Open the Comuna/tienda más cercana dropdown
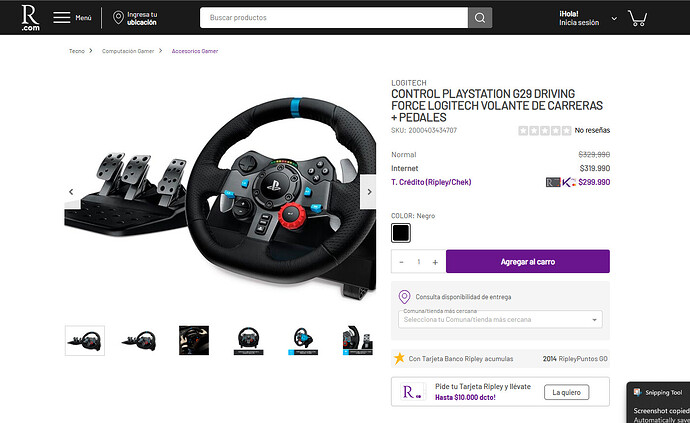690x423 pixels. (500, 319)
